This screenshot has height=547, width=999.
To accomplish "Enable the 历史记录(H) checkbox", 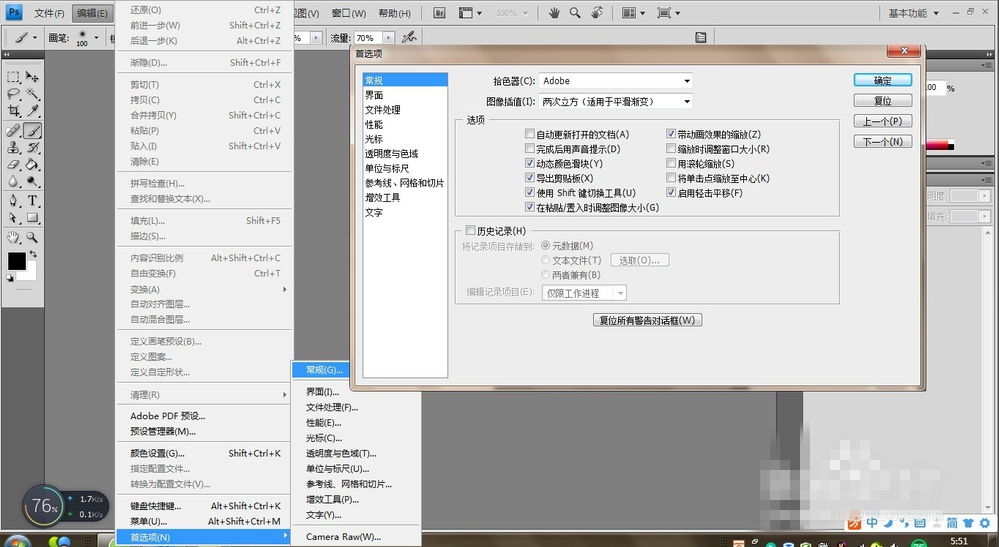I will tap(471, 231).
